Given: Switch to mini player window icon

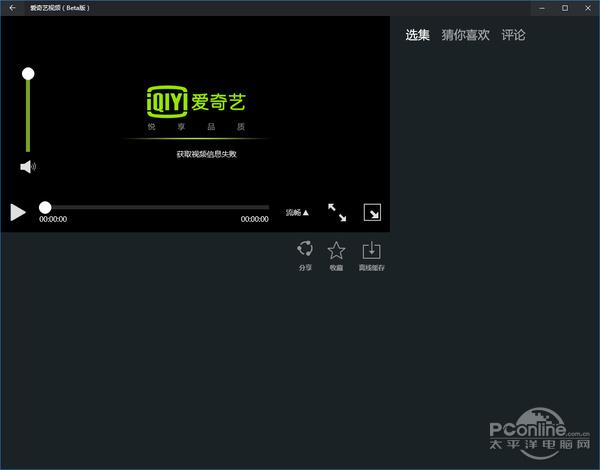Looking at the screenshot, I should tap(372, 212).
